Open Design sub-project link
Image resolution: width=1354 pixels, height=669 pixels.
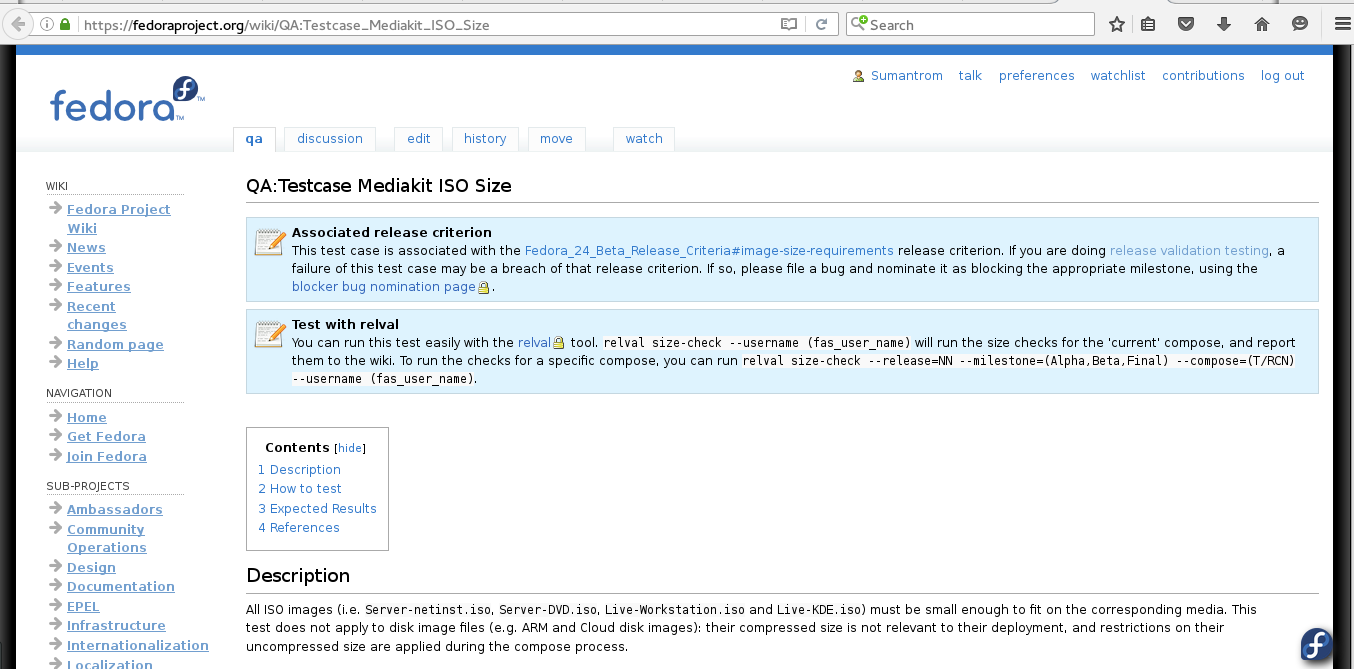click(91, 568)
